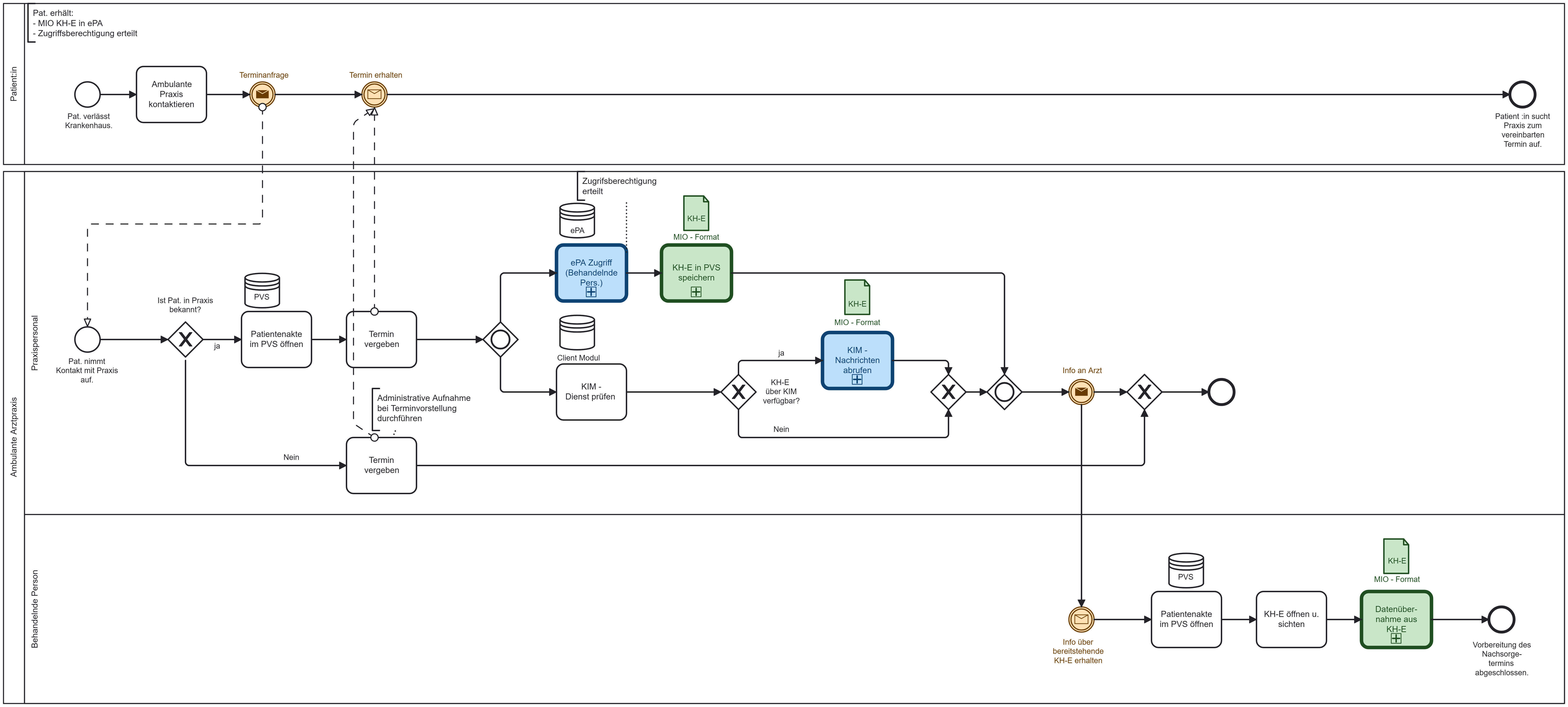Click the inclusive merge gateway before 'Info an Arzt'
The height and width of the screenshot is (707, 1568).
1004,392
